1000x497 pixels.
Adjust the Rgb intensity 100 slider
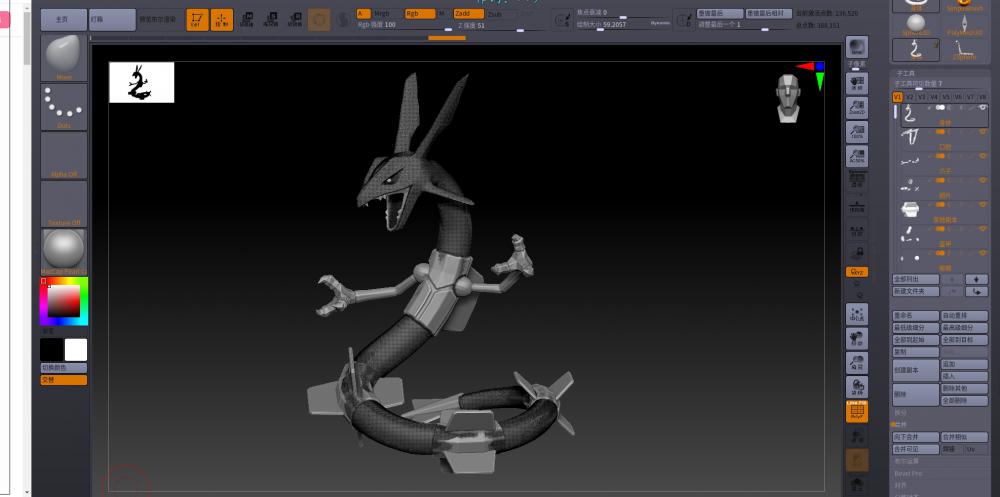click(404, 25)
